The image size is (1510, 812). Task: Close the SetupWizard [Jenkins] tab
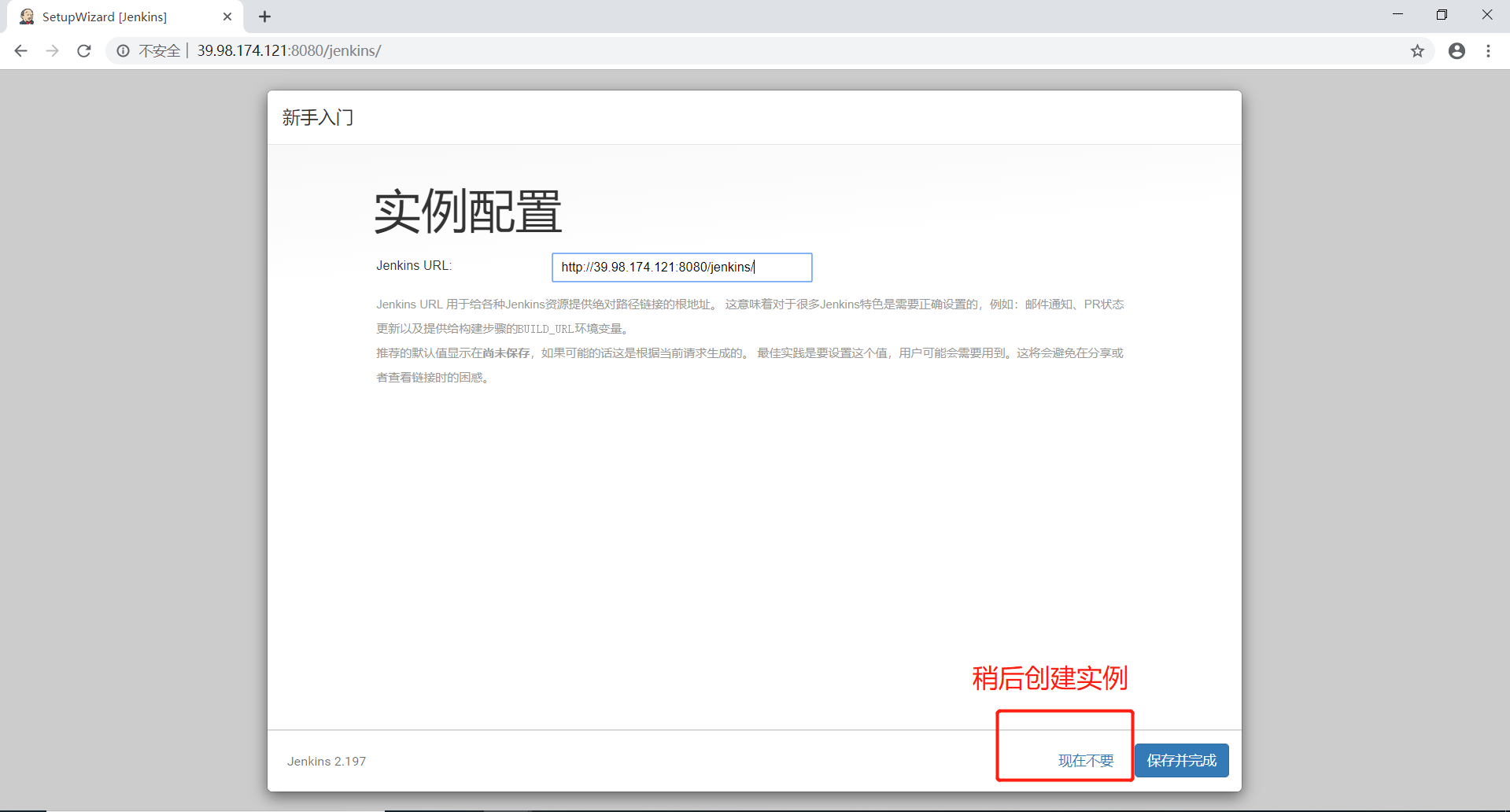point(227,17)
